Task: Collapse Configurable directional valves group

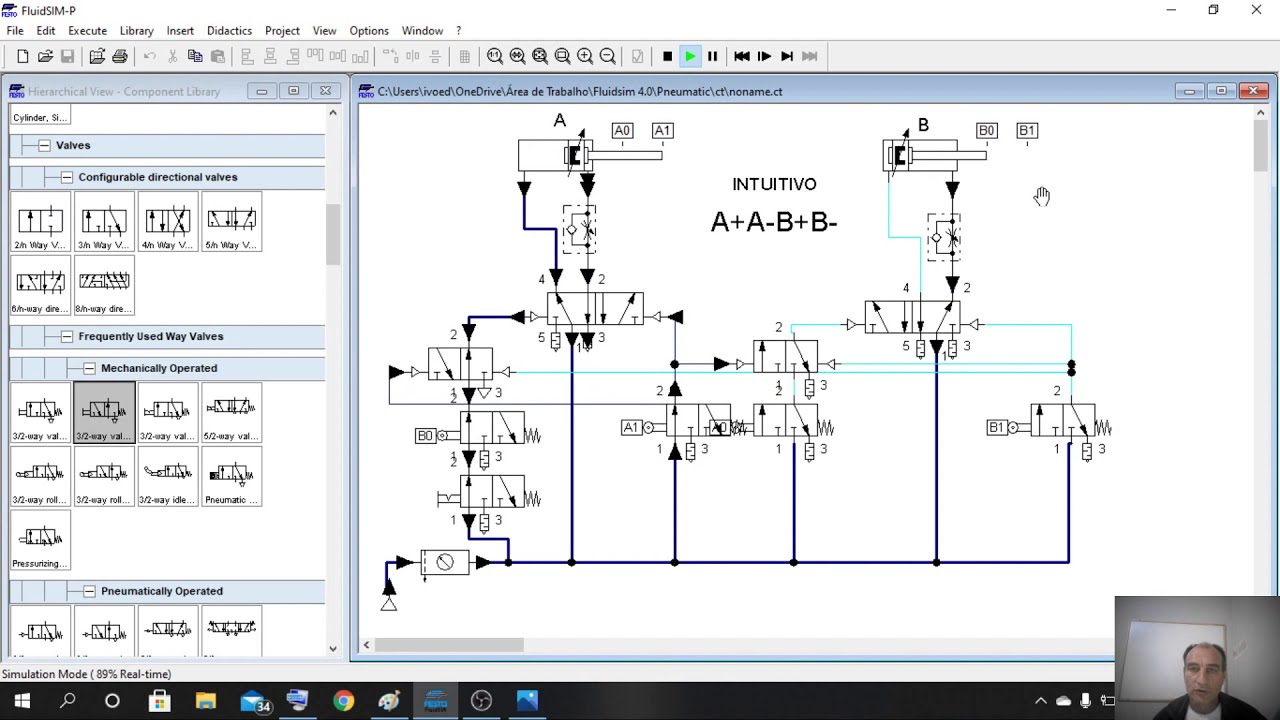Action: tap(66, 177)
